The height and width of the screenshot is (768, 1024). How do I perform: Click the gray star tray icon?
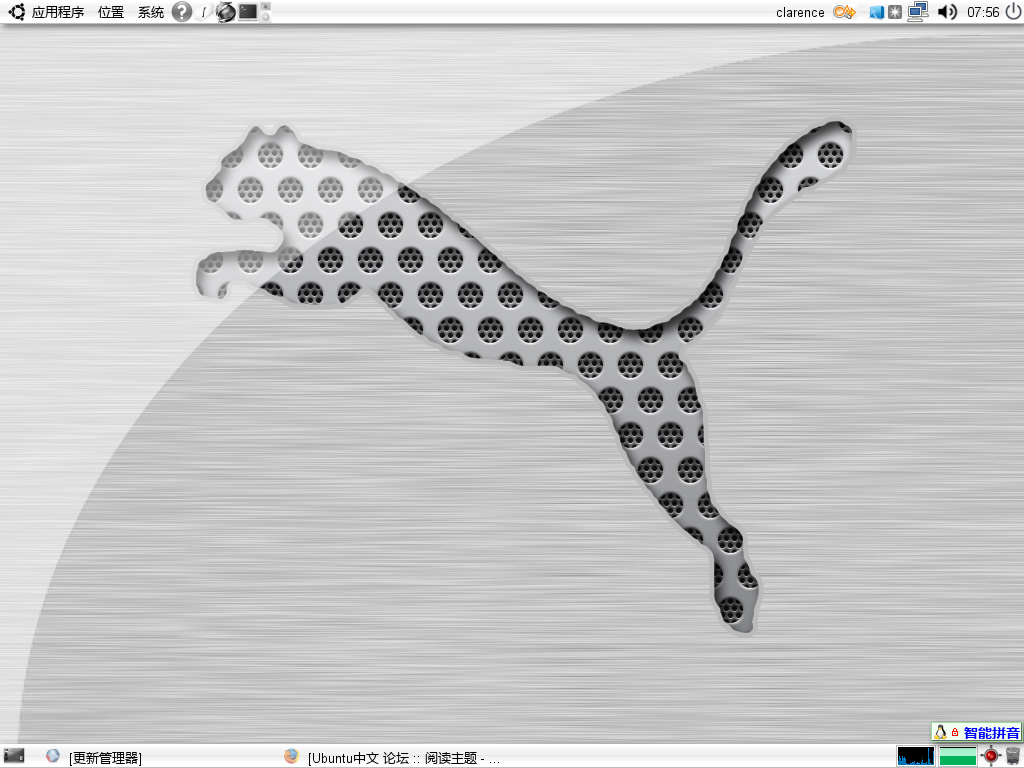tap(895, 12)
